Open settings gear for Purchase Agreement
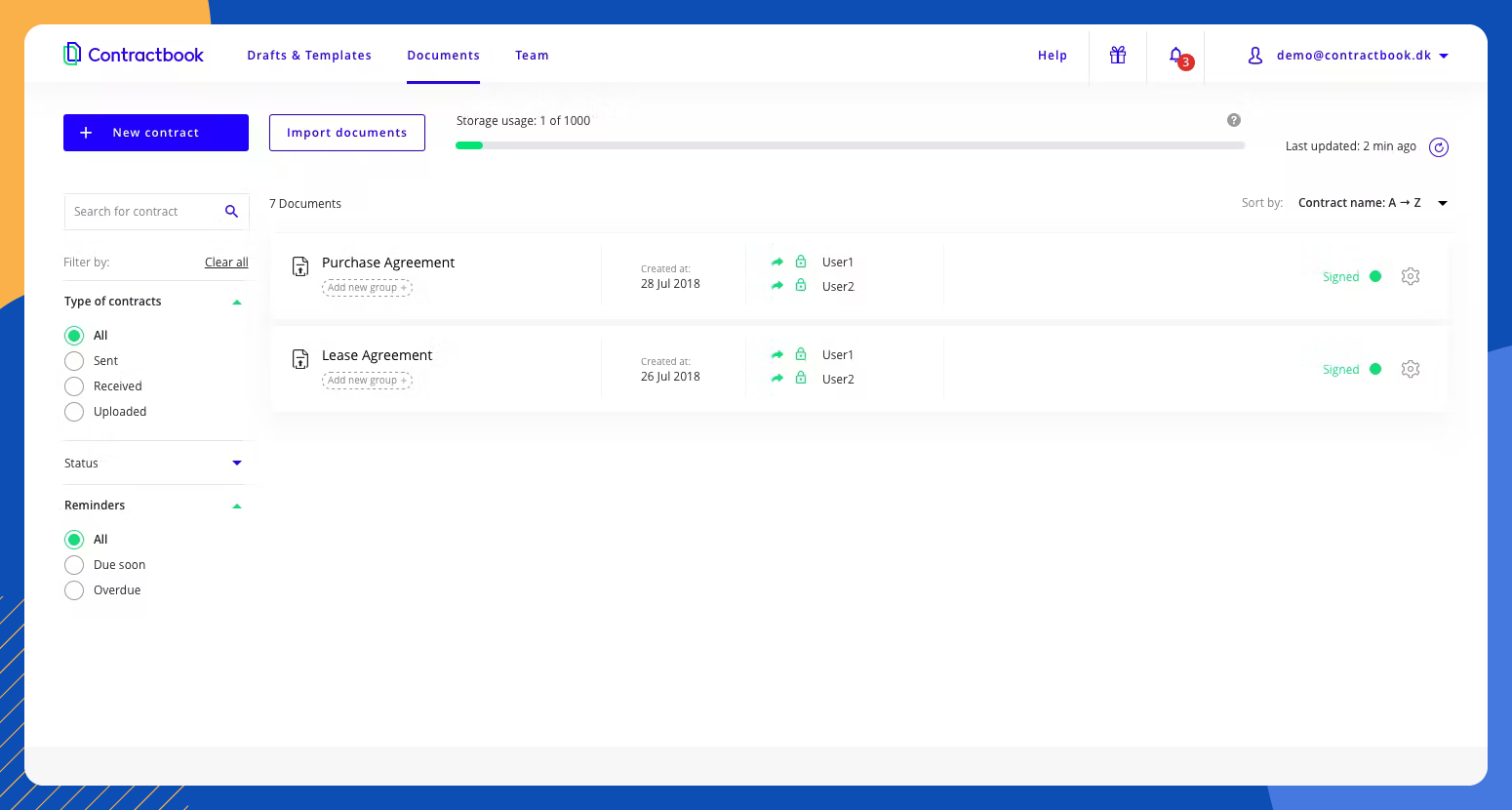The image size is (1512, 810). [x=1411, y=276]
